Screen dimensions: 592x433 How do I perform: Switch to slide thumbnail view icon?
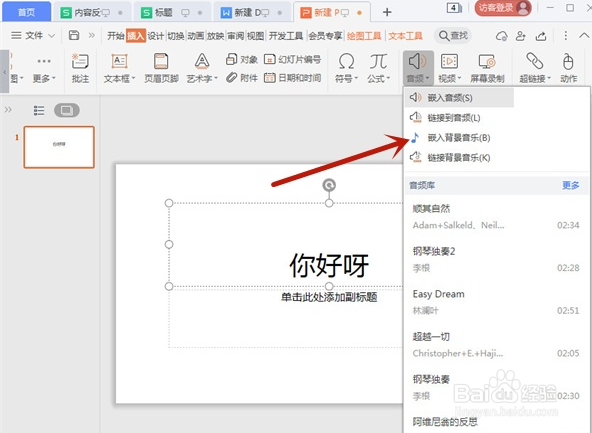[x=67, y=110]
